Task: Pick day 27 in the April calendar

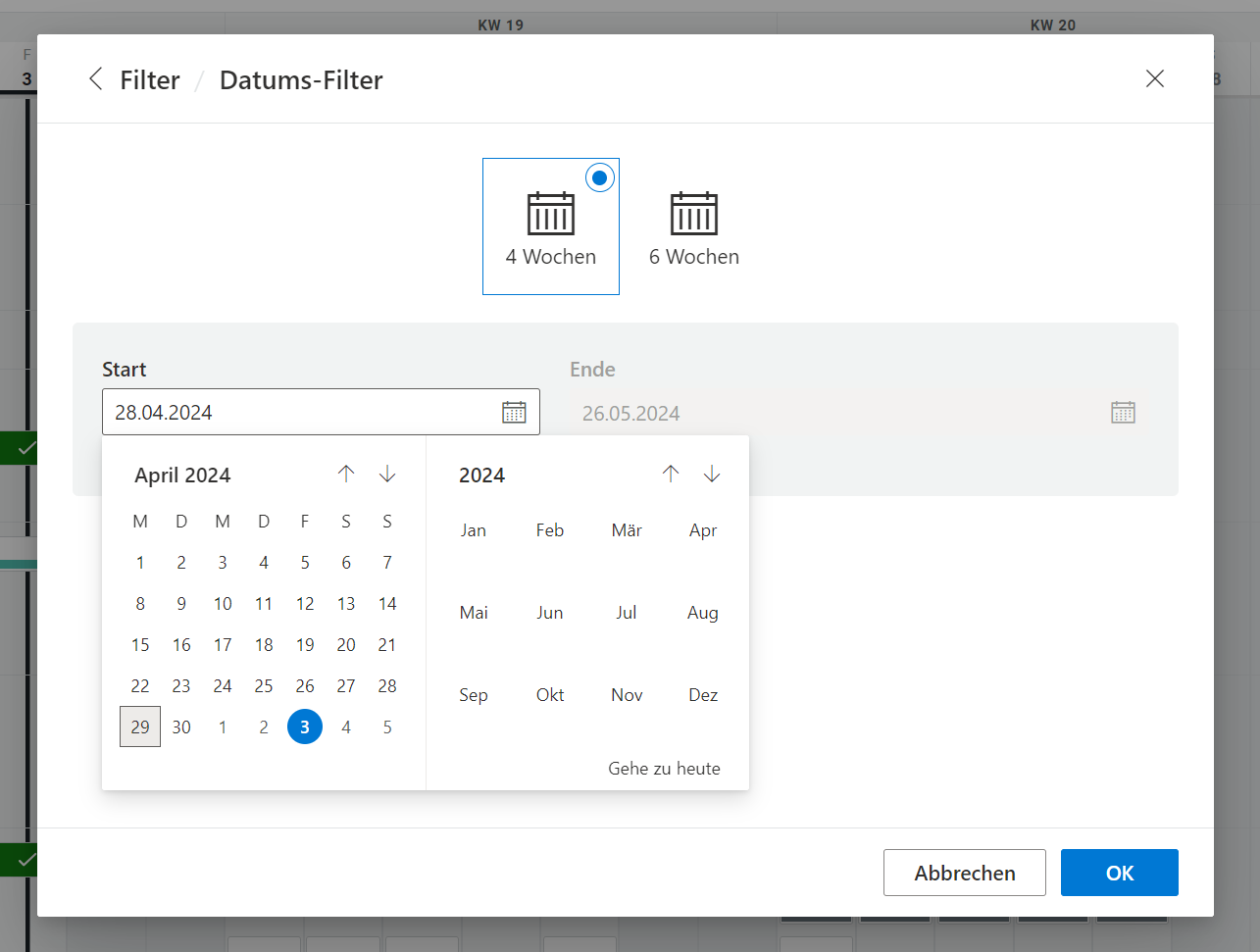Action: [346, 686]
